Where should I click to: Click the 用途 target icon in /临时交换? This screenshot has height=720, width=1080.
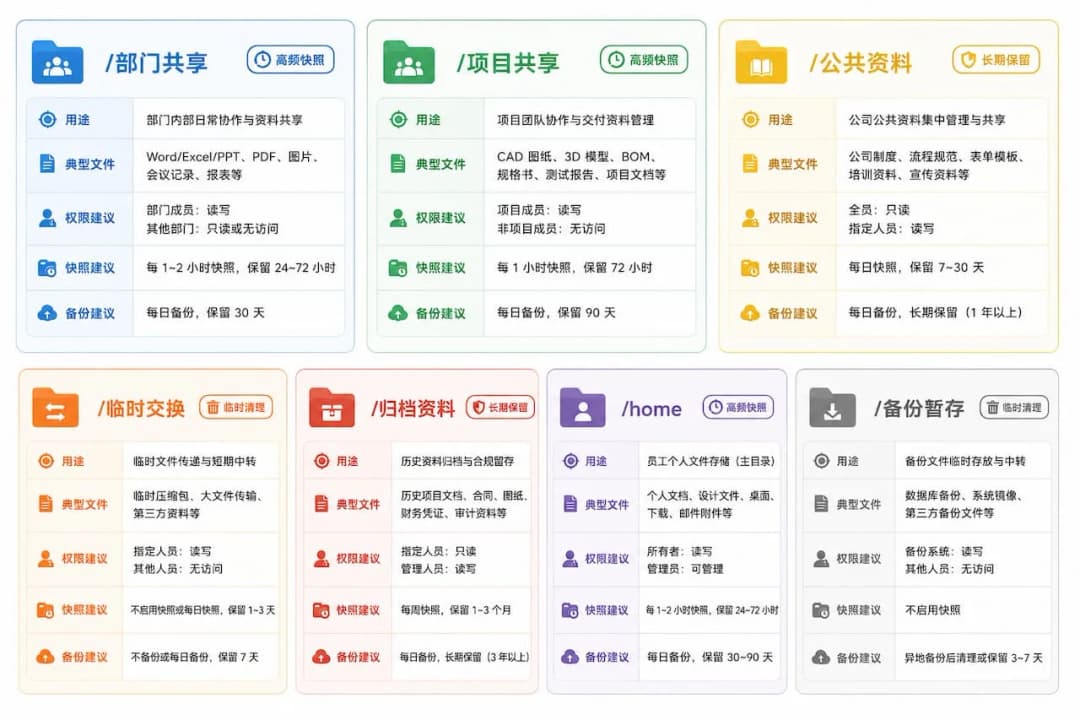point(45,461)
